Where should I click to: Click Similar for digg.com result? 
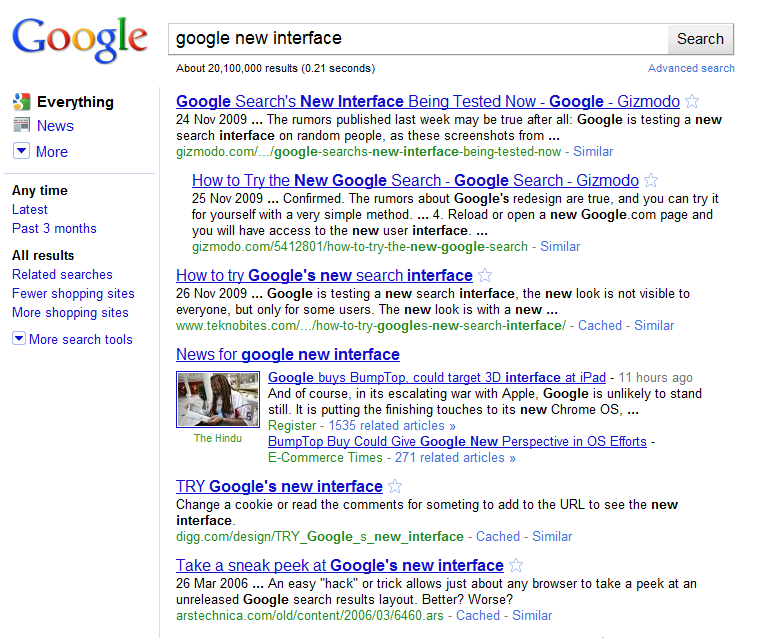pos(552,536)
